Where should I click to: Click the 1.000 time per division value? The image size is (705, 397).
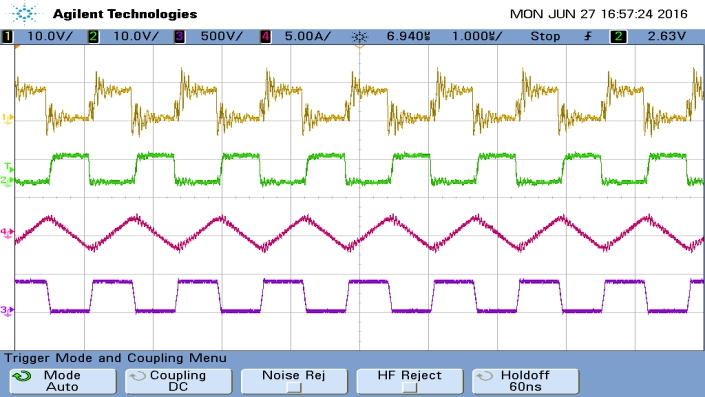(x=477, y=36)
